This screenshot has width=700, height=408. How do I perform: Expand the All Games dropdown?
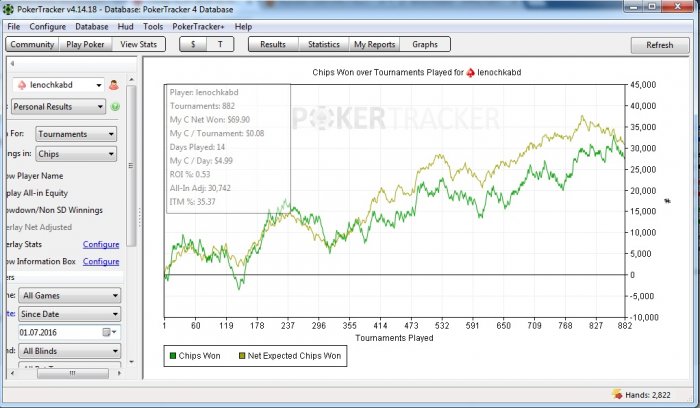pyautogui.click(x=70, y=296)
